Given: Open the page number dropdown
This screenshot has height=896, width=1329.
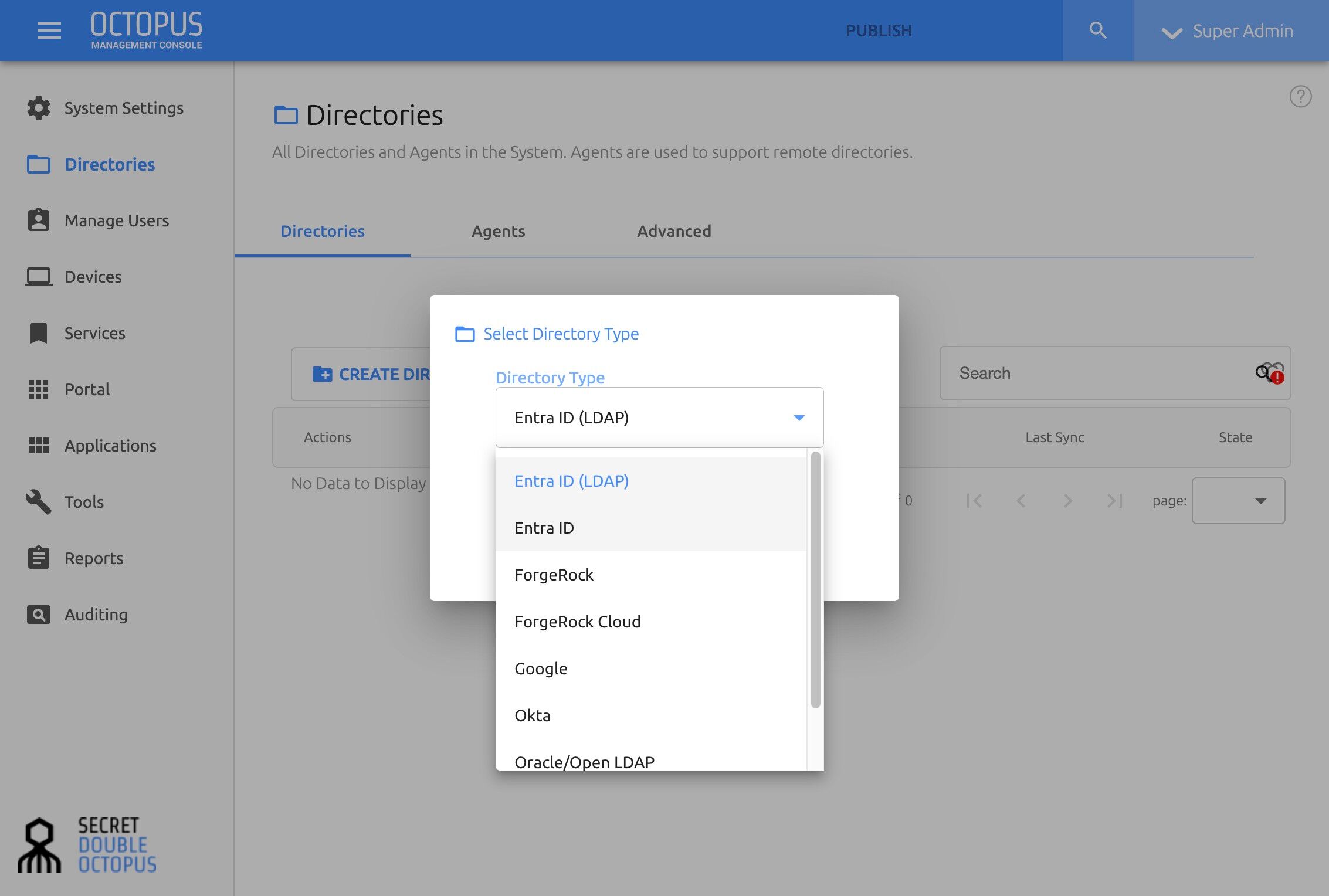Looking at the screenshot, I should point(1238,501).
